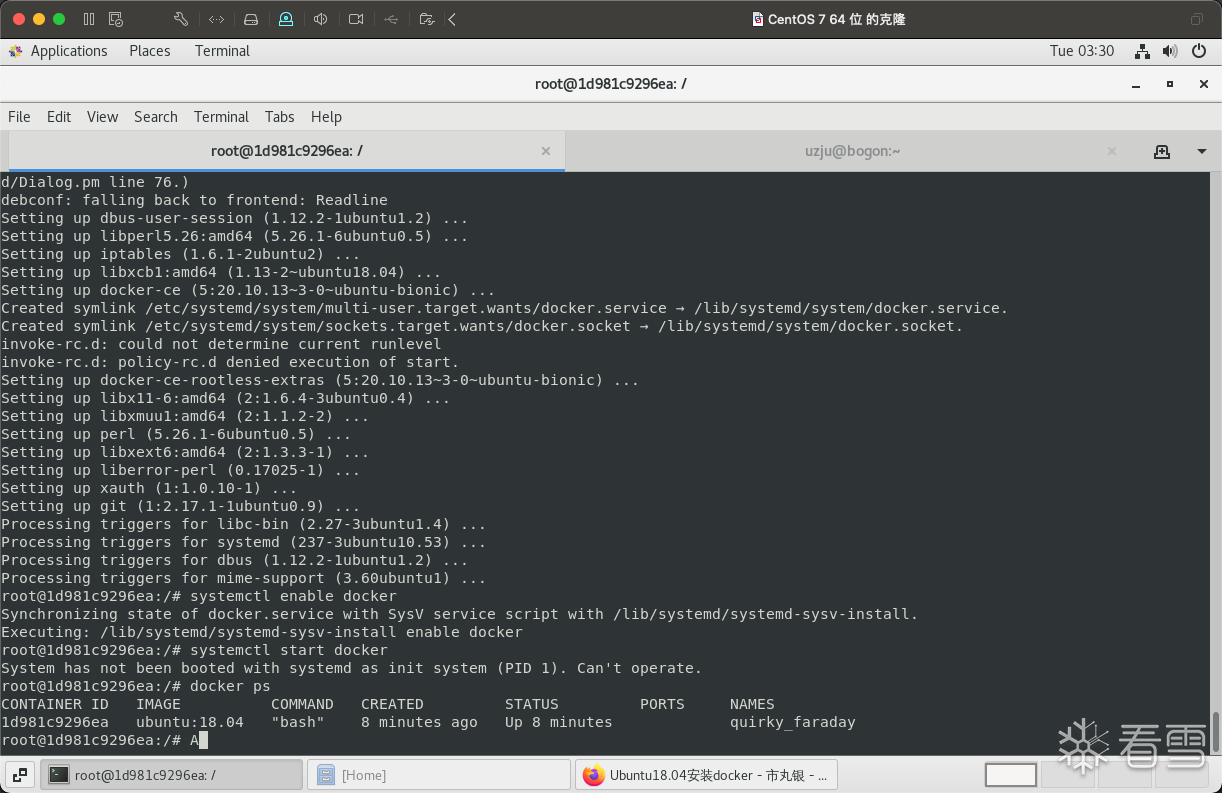This screenshot has width=1222, height=793.
Task: Click the workspace switcher box
Action: tap(1010, 775)
